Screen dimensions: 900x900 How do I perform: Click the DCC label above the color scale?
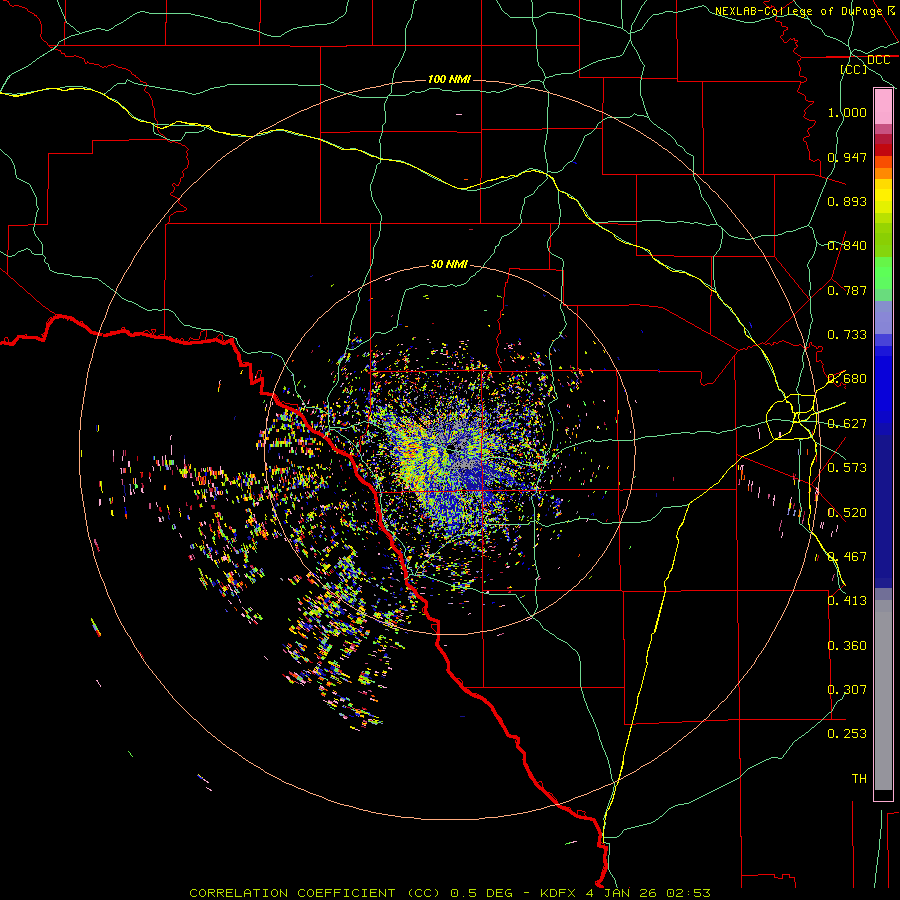click(878, 60)
